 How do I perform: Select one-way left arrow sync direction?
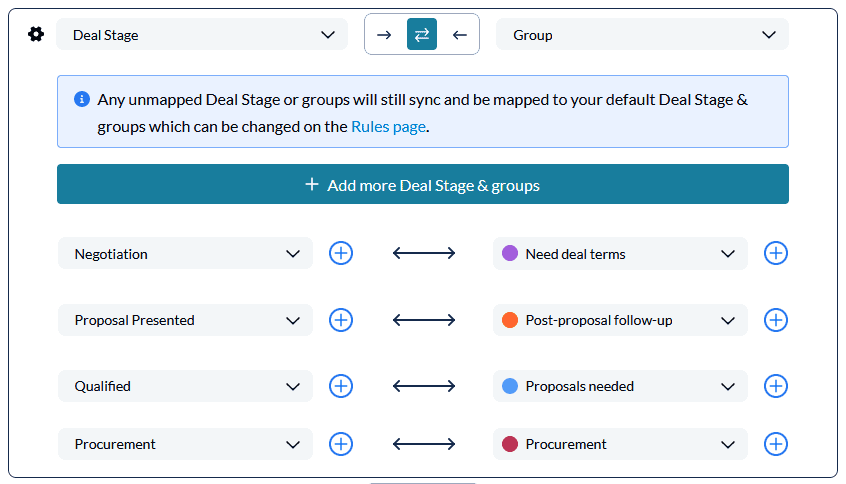pyautogui.click(x=460, y=35)
